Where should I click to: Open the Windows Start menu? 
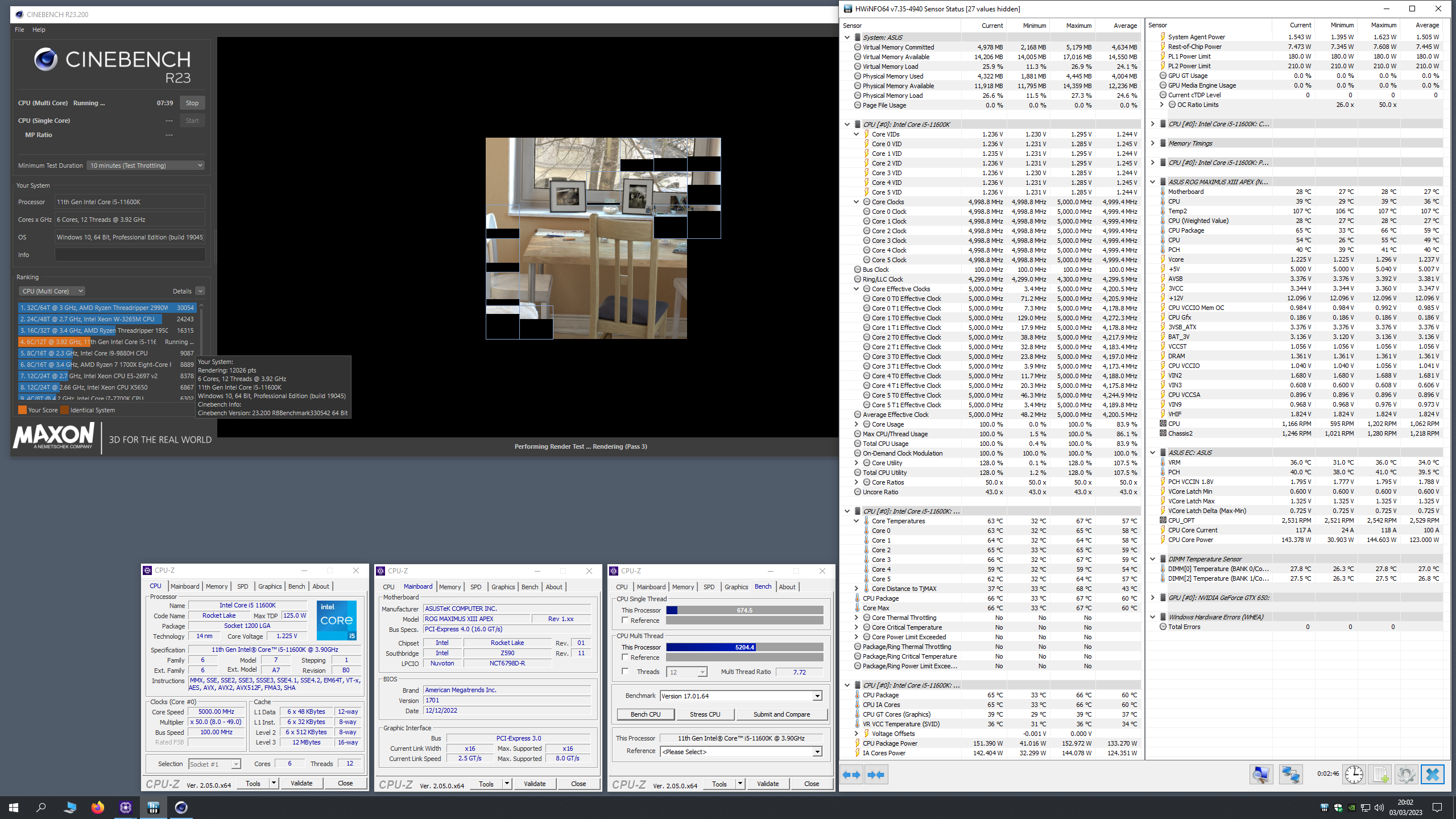(14, 807)
